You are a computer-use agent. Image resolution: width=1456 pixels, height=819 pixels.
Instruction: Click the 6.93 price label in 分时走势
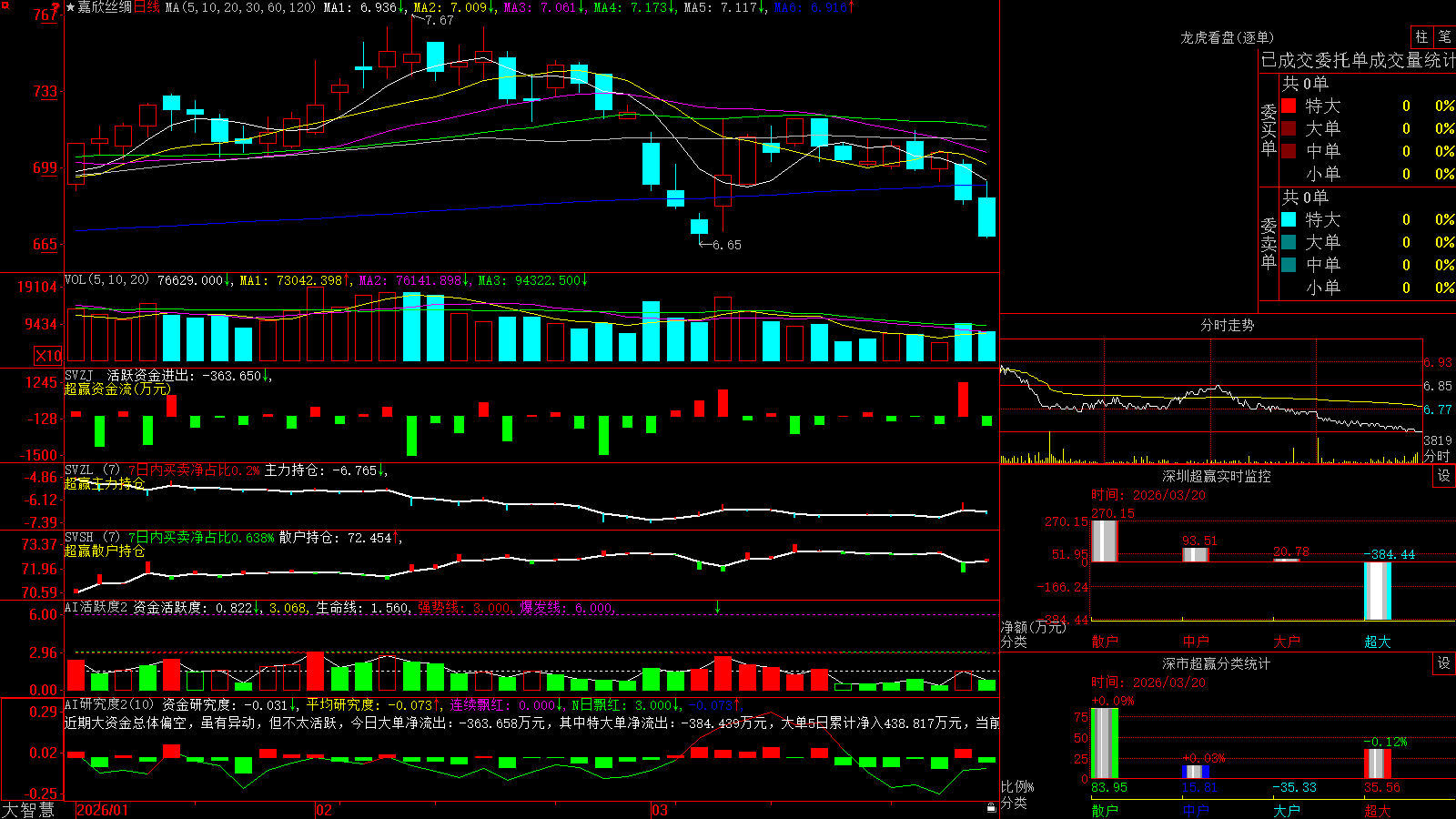[x=1439, y=362]
